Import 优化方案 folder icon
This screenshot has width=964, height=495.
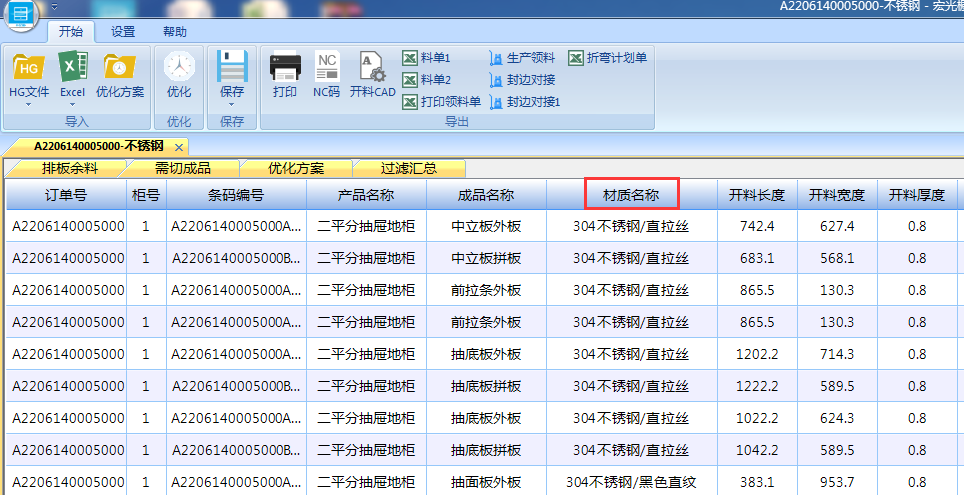(120, 68)
